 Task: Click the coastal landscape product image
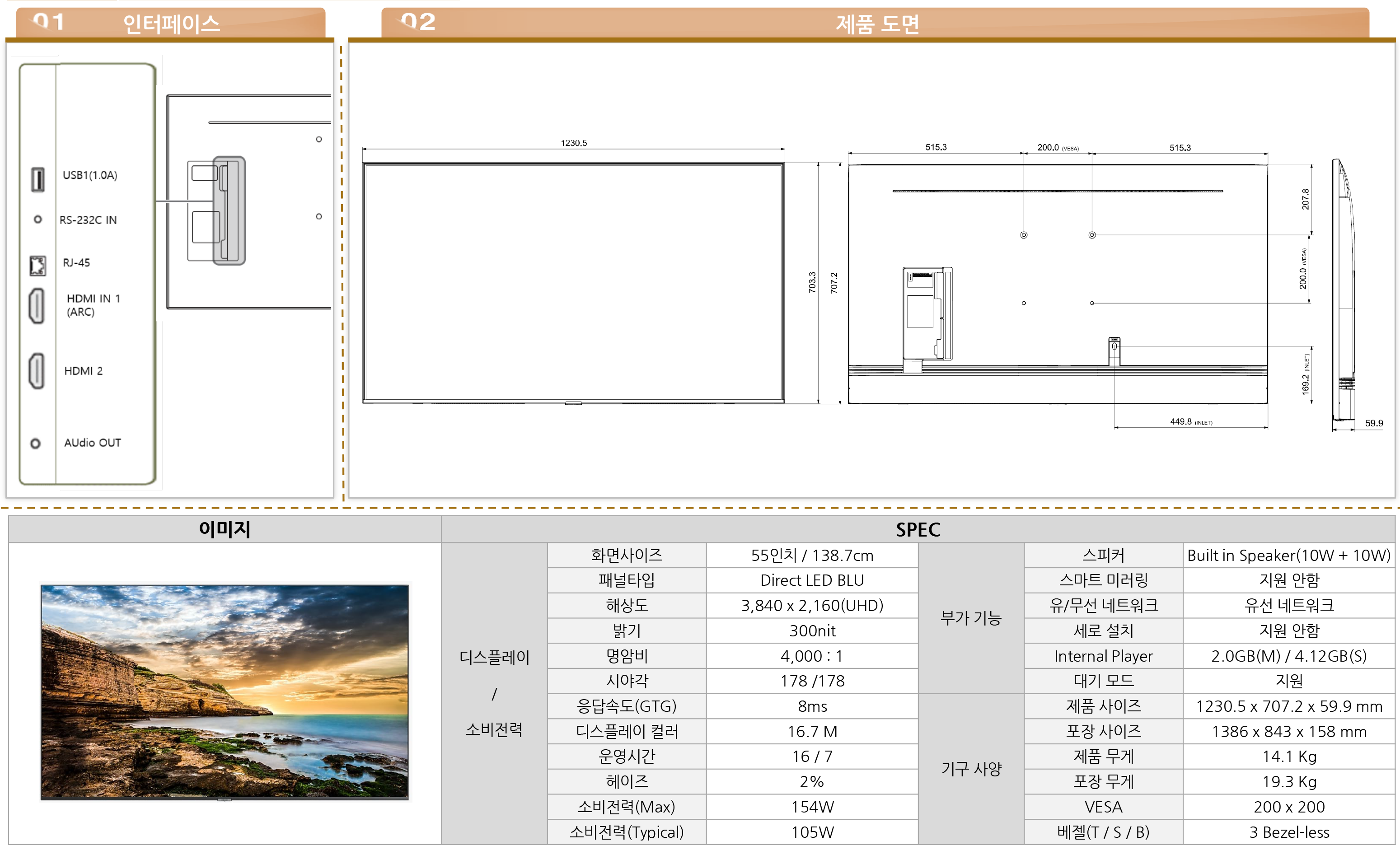point(225,691)
